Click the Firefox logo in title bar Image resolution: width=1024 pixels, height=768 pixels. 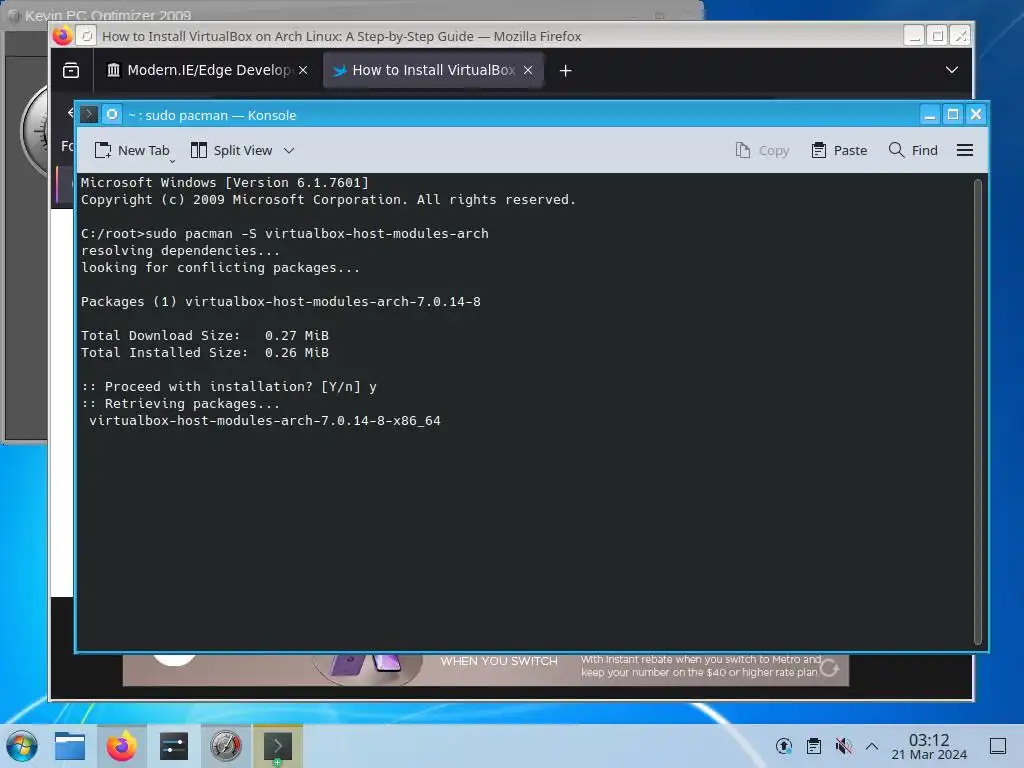point(63,35)
